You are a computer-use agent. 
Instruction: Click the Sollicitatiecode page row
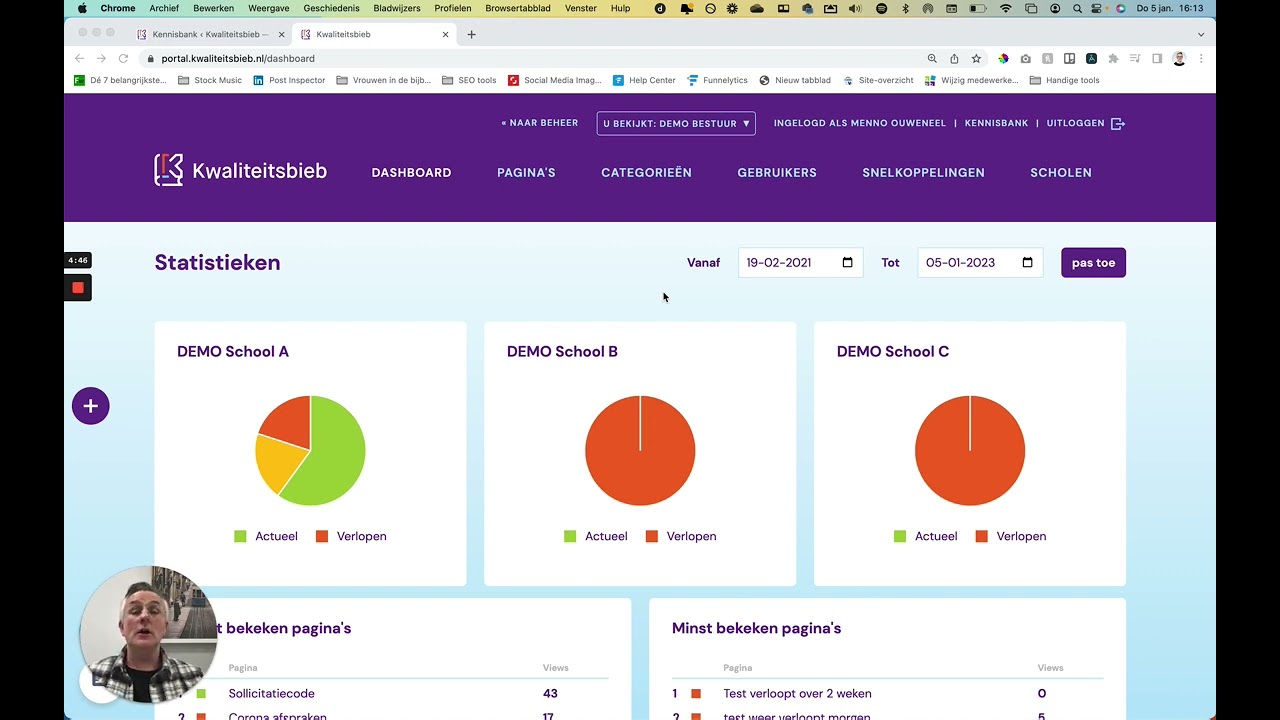tap(271, 693)
